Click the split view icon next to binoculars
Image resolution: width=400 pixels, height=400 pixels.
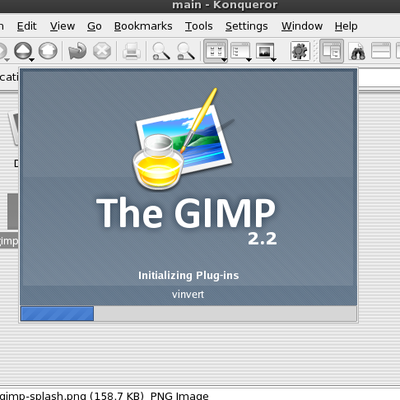[381, 51]
